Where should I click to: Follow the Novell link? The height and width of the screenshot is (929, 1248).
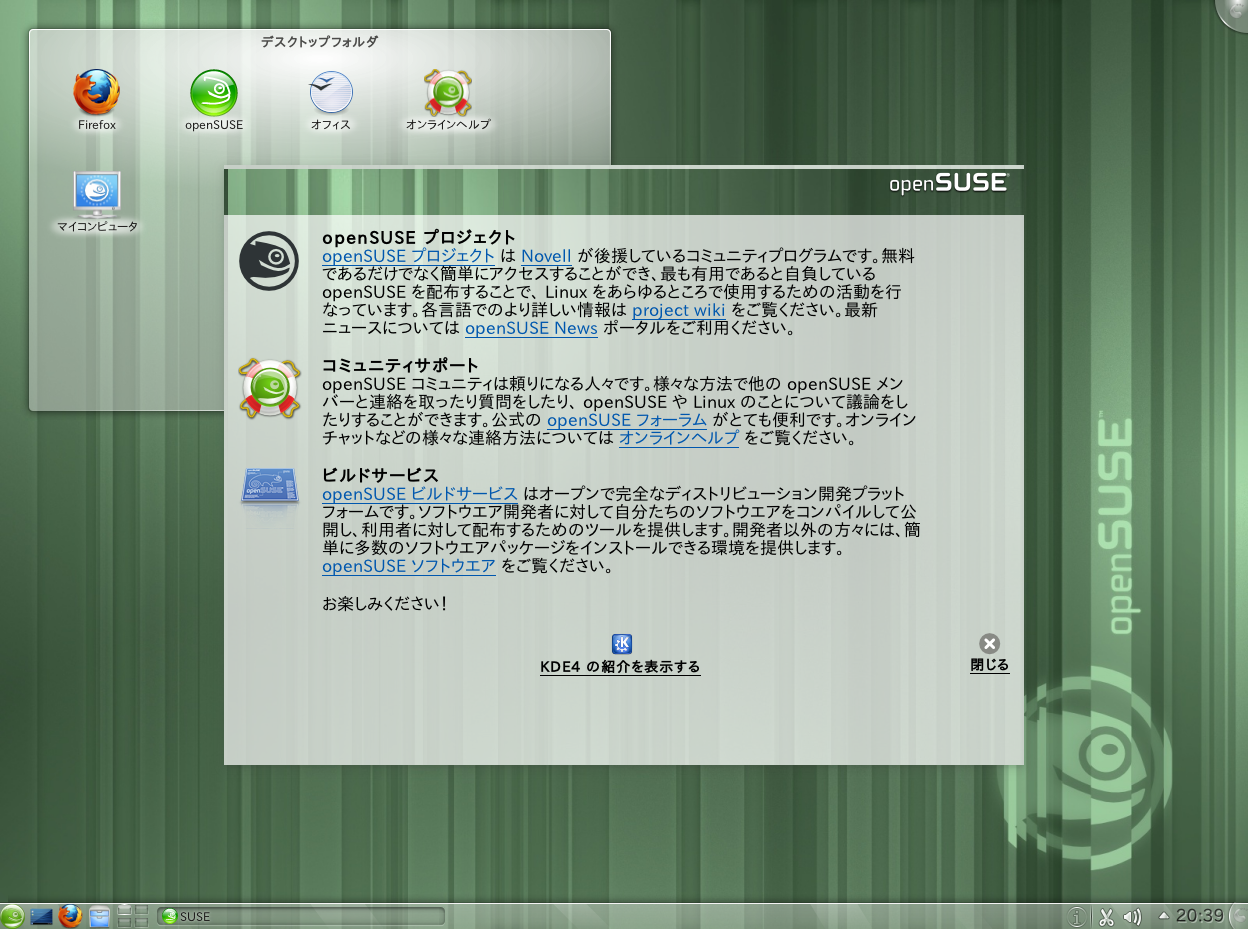pos(546,256)
